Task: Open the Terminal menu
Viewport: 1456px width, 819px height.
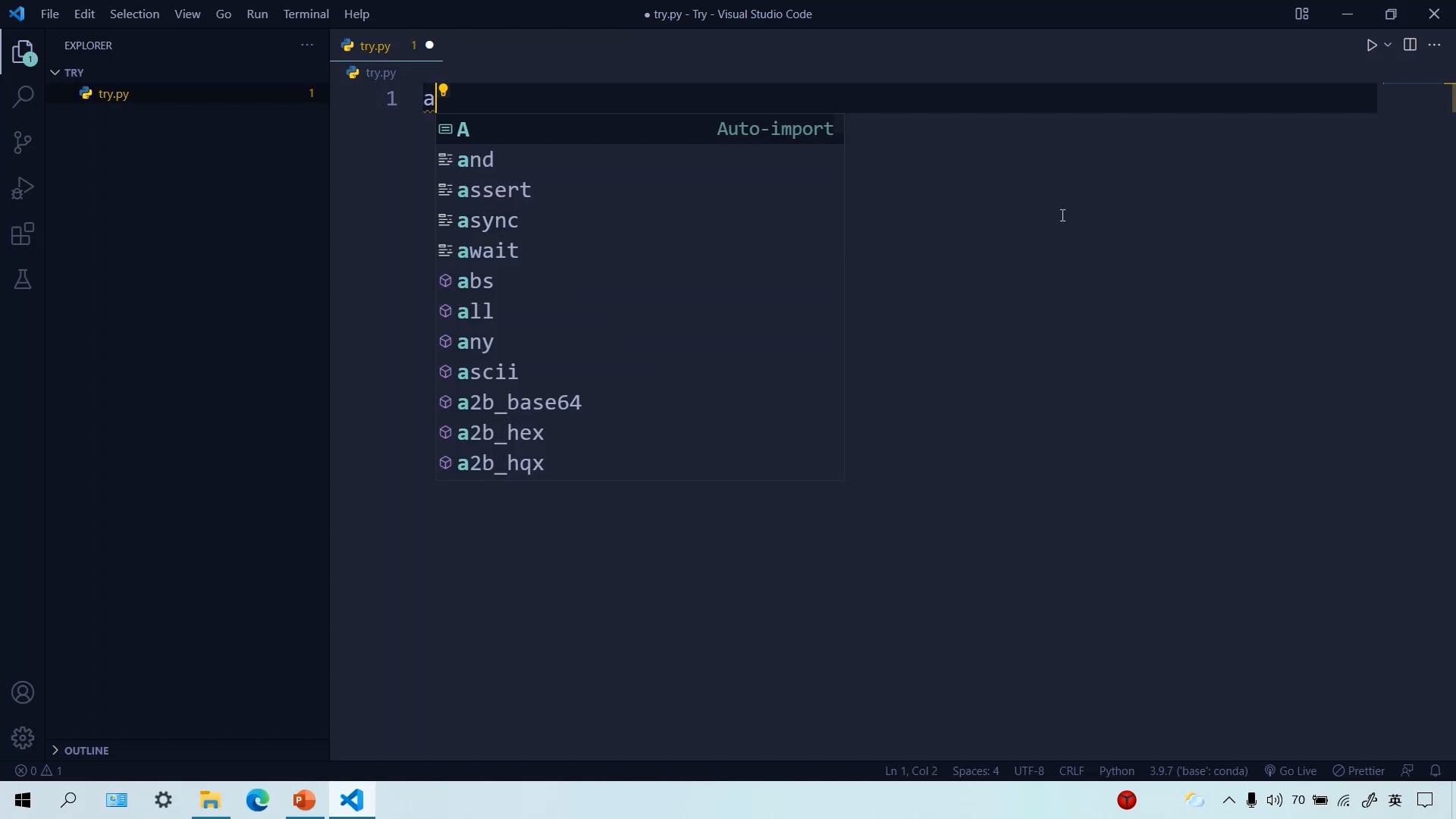Action: pos(306,14)
